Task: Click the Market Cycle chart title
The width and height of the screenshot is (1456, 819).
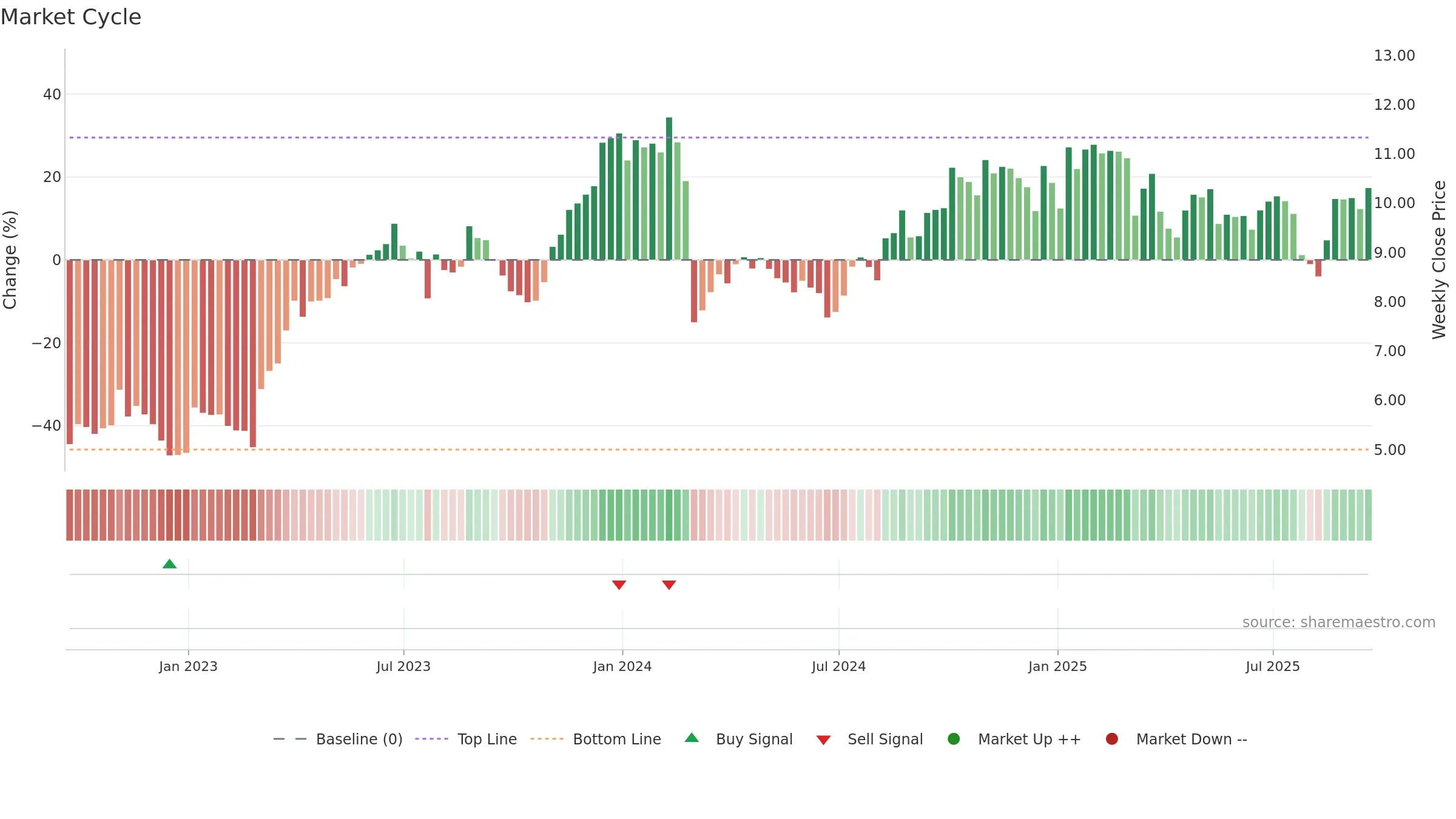Action: coord(71,17)
